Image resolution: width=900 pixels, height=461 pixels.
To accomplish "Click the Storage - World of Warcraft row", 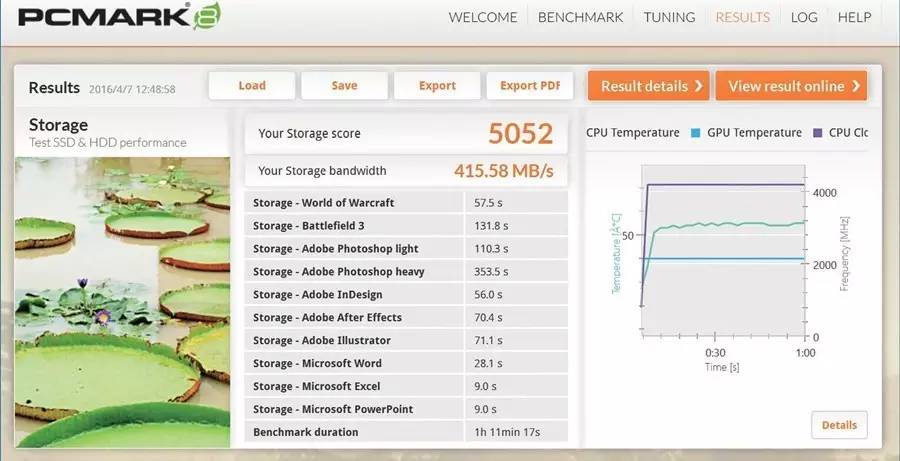I will coord(406,203).
